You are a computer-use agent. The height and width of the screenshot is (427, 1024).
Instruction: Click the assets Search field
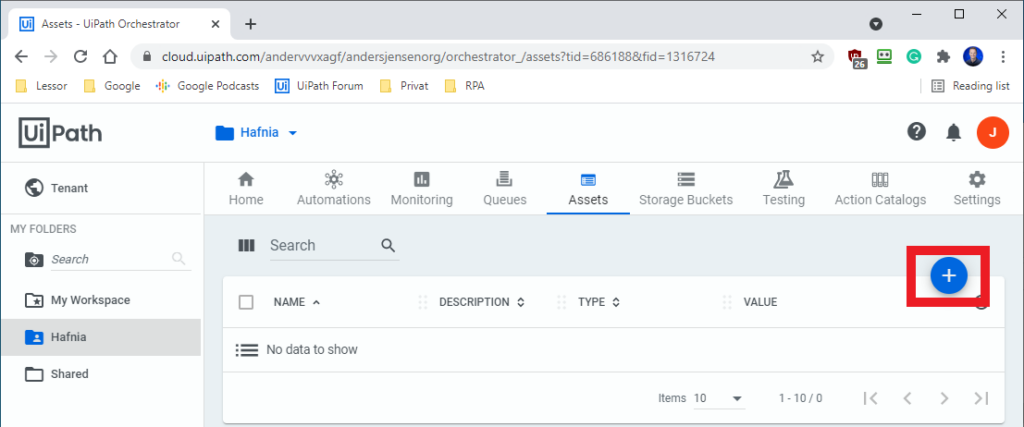pyautogui.click(x=324, y=245)
